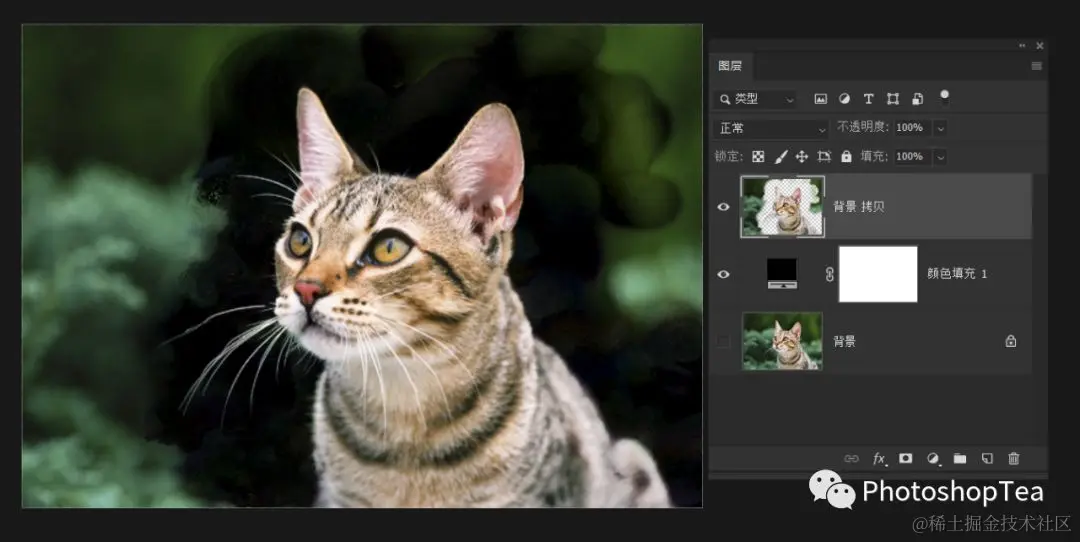The image size is (1080, 542).
Task: Select the 颜色填充 1 layer name
Action: coord(957,274)
